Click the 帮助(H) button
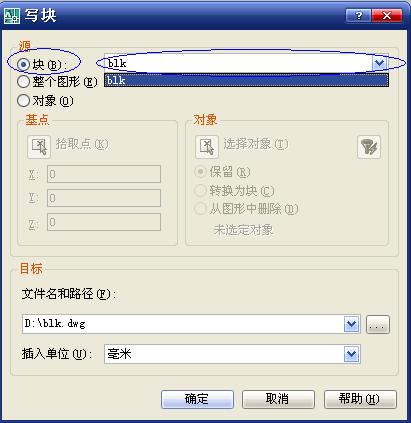Image resolution: width=411 pixels, height=423 pixels. (x=360, y=399)
